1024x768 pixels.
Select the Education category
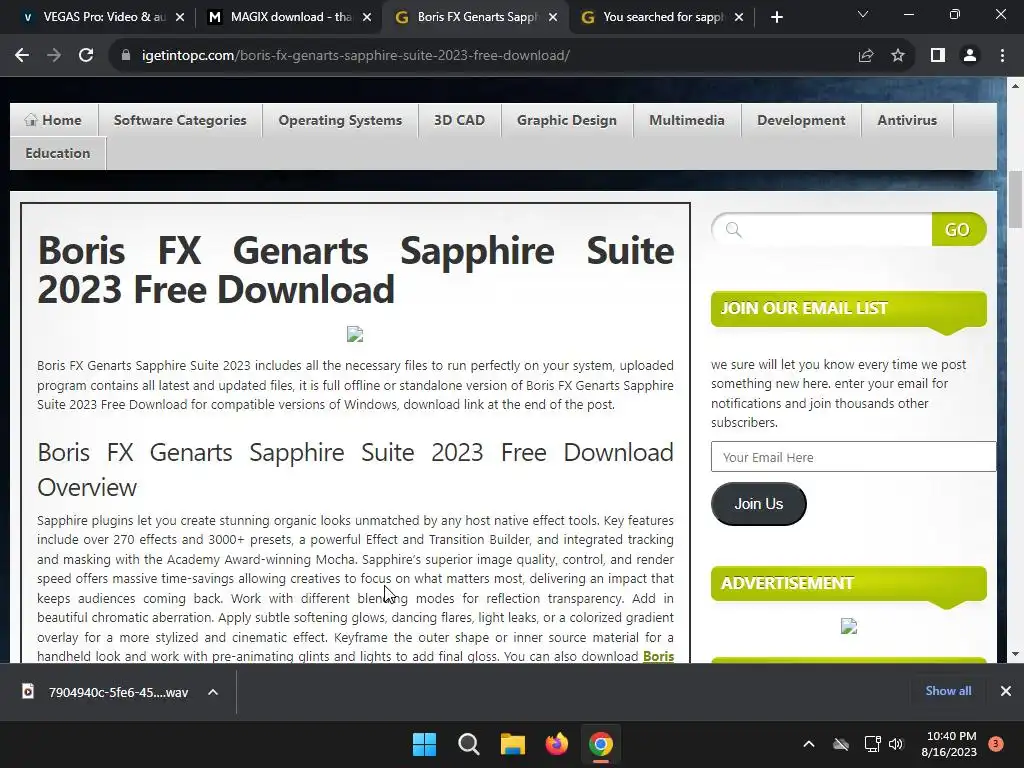57,153
